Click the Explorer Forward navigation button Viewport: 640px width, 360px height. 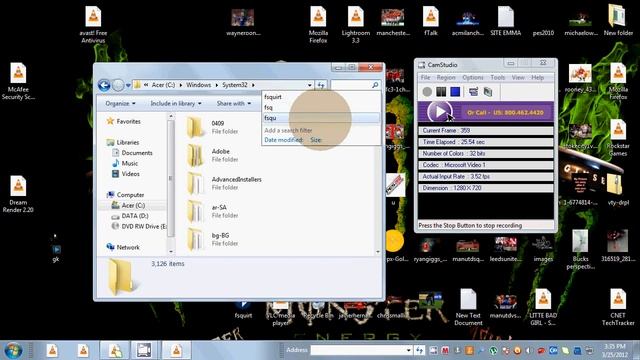tap(118, 85)
